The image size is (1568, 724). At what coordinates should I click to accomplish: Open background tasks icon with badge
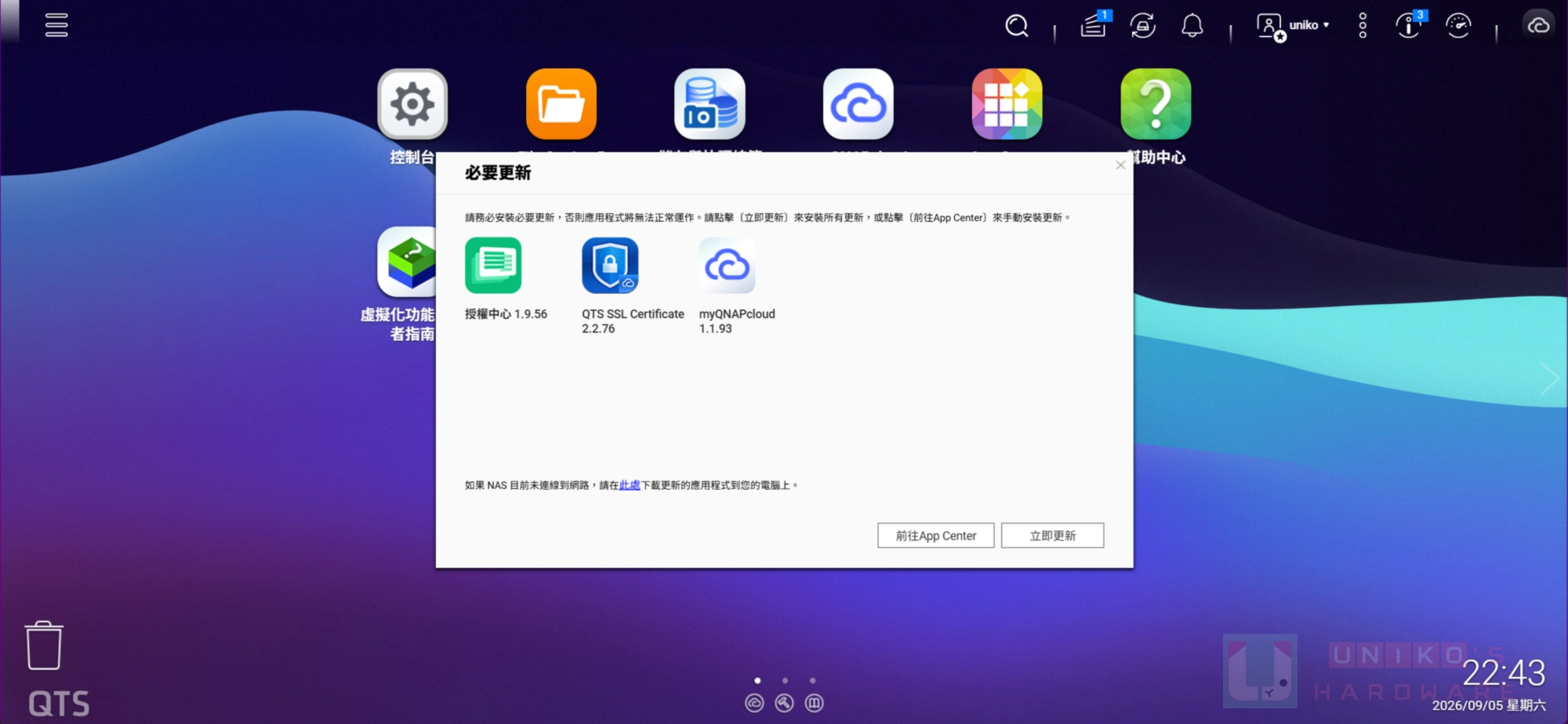coord(1094,25)
